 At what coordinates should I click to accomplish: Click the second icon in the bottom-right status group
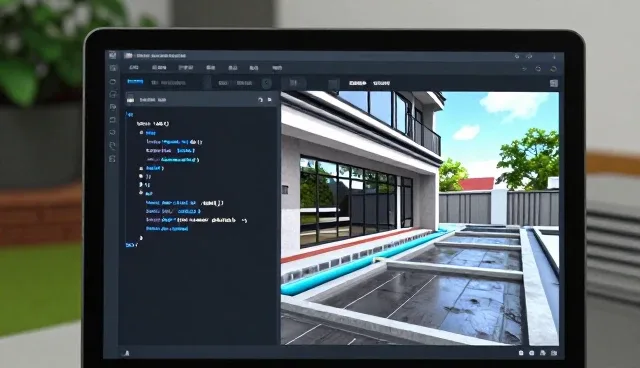[531, 353]
